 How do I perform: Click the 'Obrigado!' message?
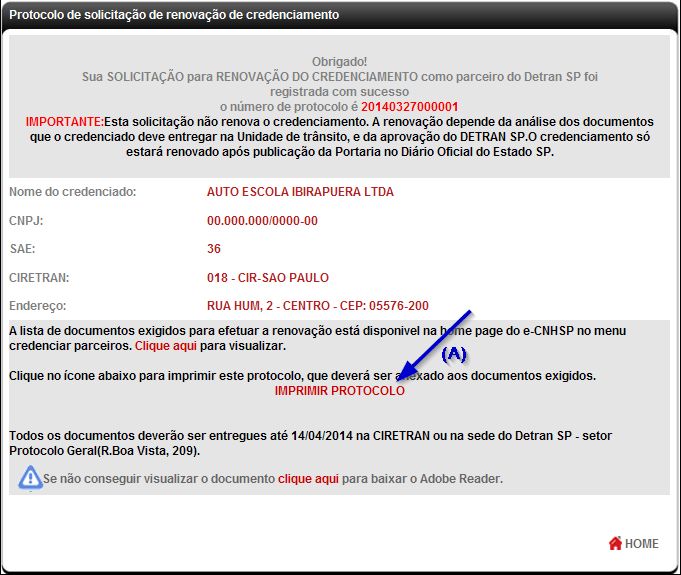coord(339,62)
